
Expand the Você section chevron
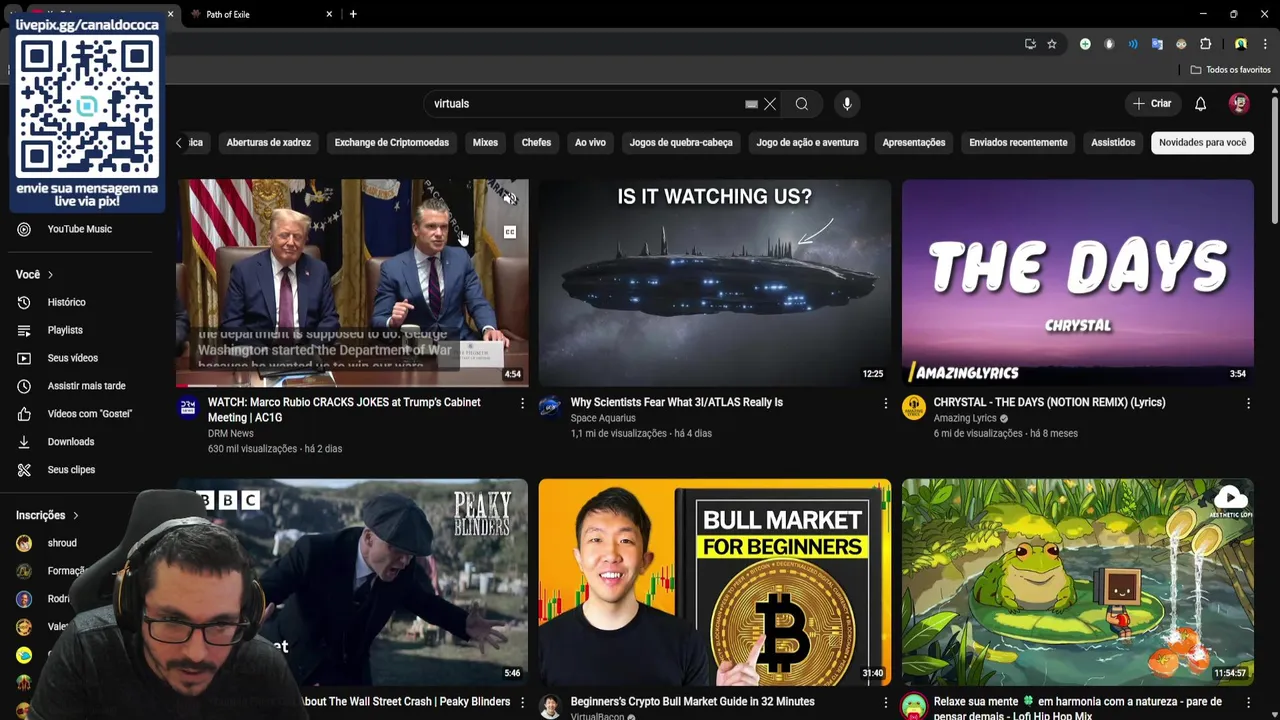[50, 274]
